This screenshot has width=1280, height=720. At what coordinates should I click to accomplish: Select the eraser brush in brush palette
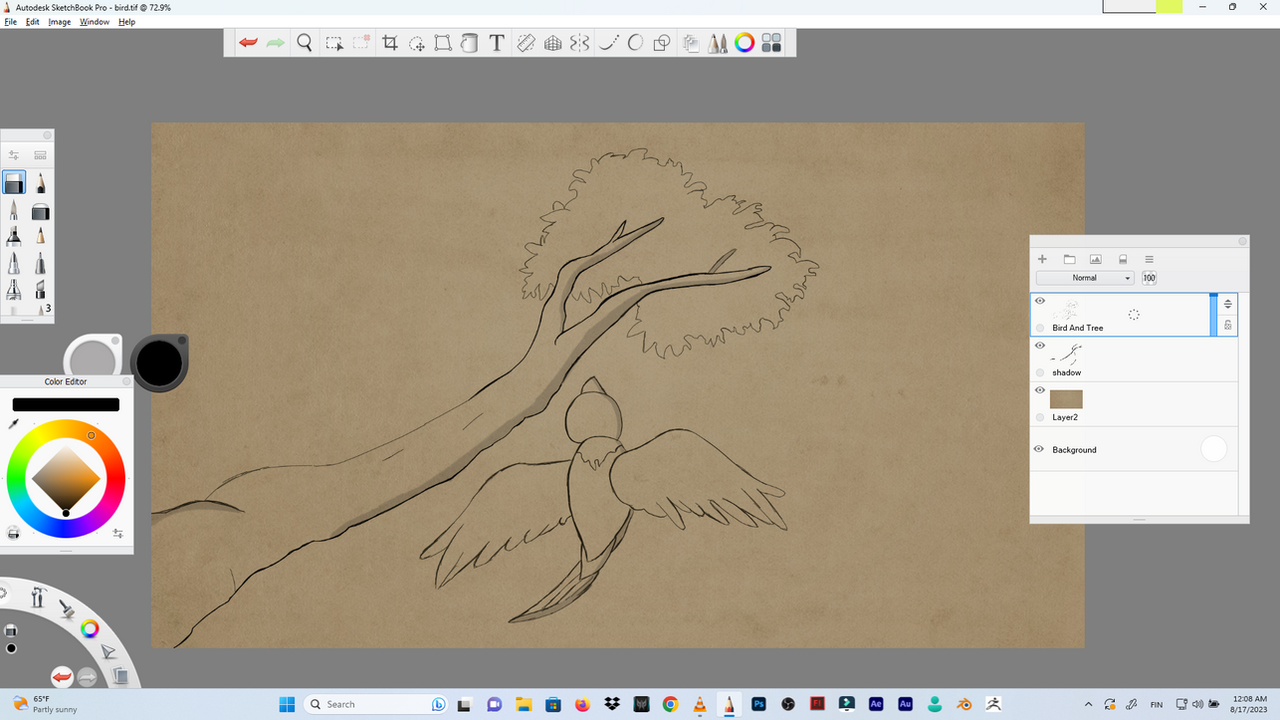(14, 183)
